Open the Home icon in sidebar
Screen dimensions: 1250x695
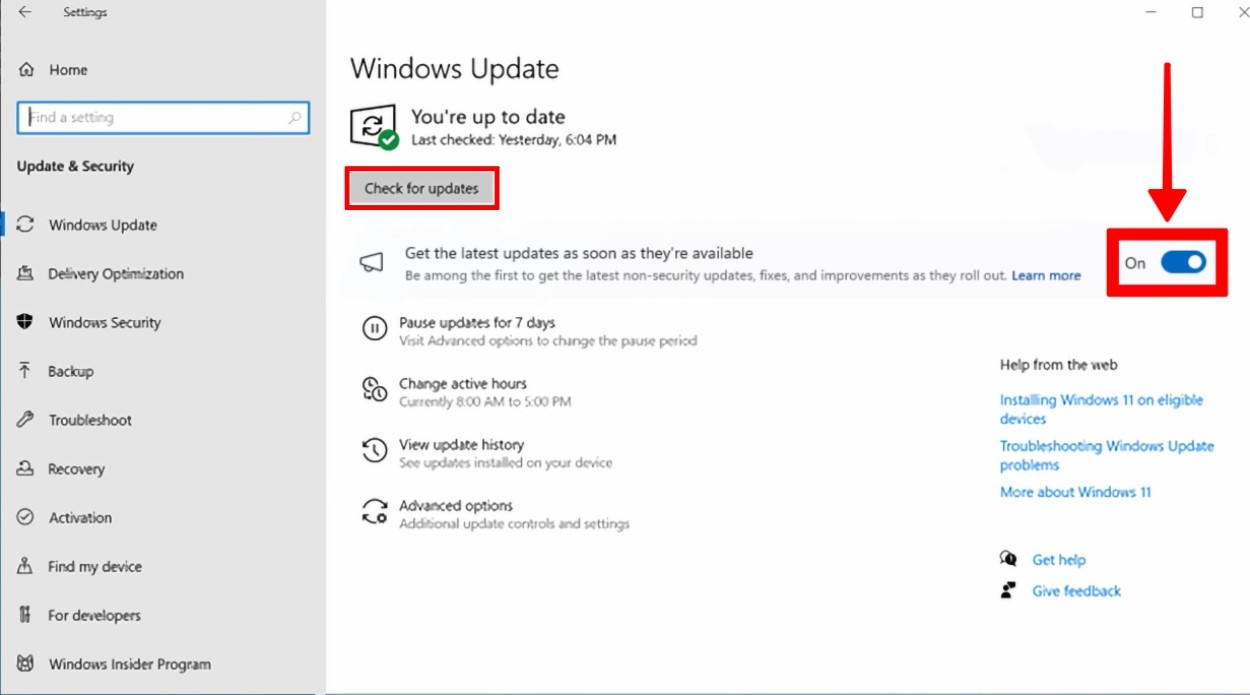coord(27,70)
